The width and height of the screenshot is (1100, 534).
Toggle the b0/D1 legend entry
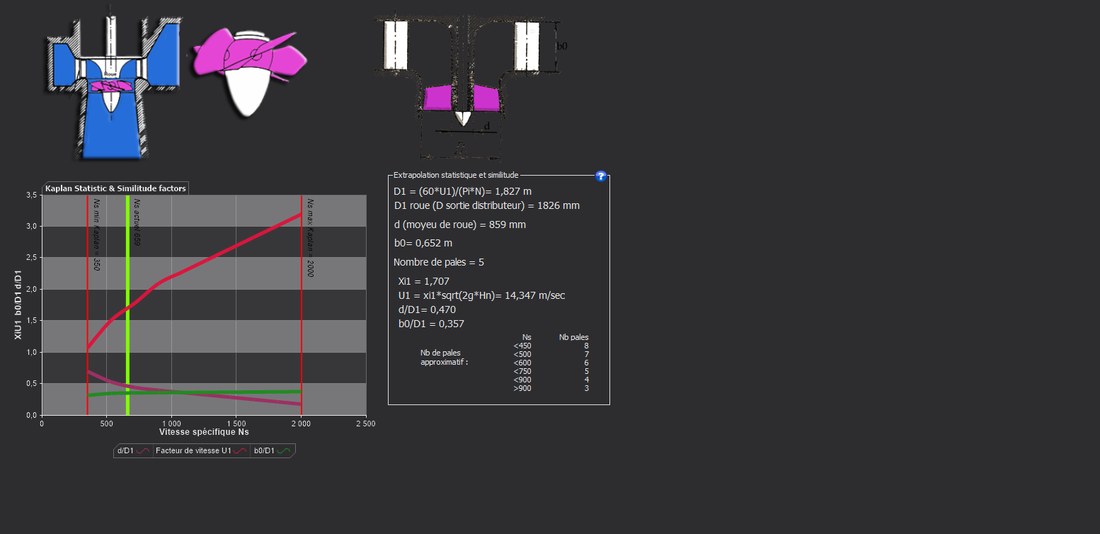tap(273, 450)
